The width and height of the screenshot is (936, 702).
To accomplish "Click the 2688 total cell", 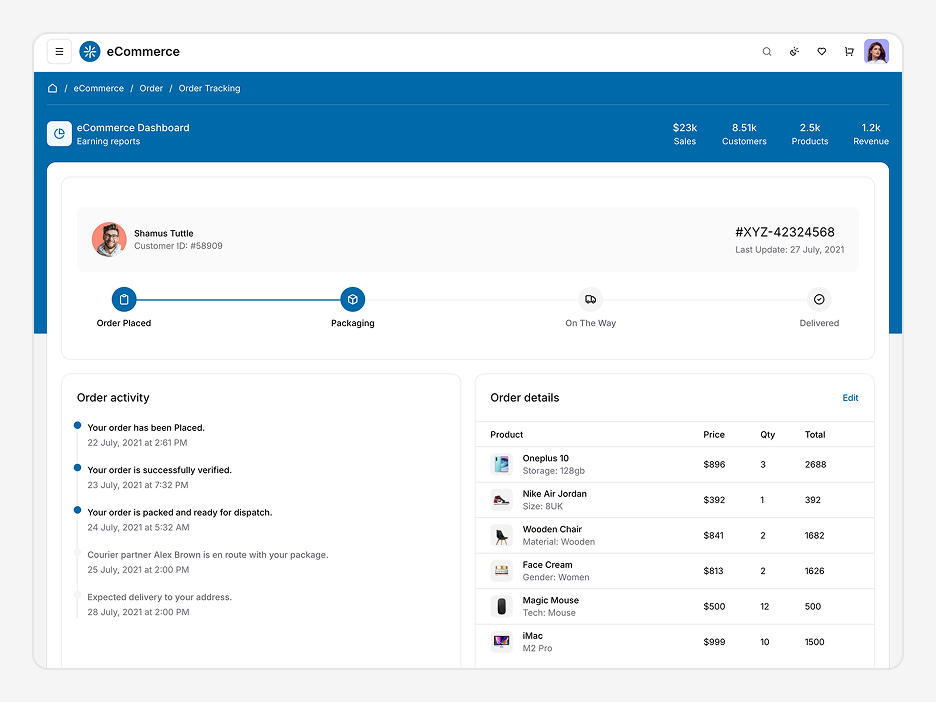I will pyautogui.click(x=815, y=464).
